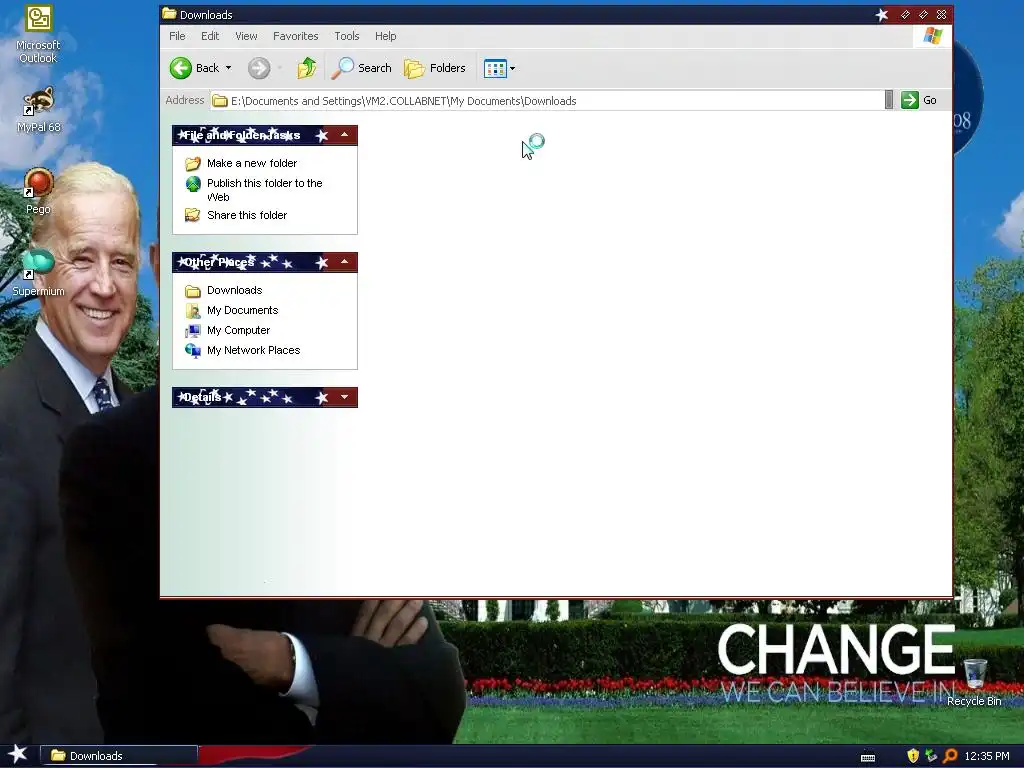Image resolution: width=1024 pixels, height=768 pixels.
Task: Select Microsoft Outlook desktop icon
Action: 39,34
